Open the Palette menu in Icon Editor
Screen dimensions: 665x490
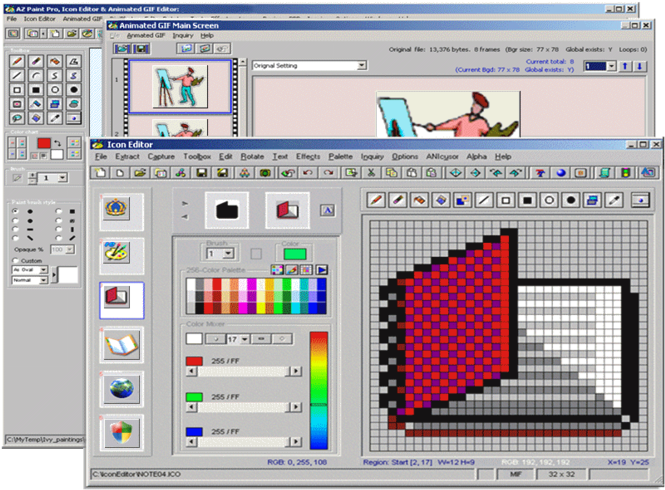[x=341, y=157]
